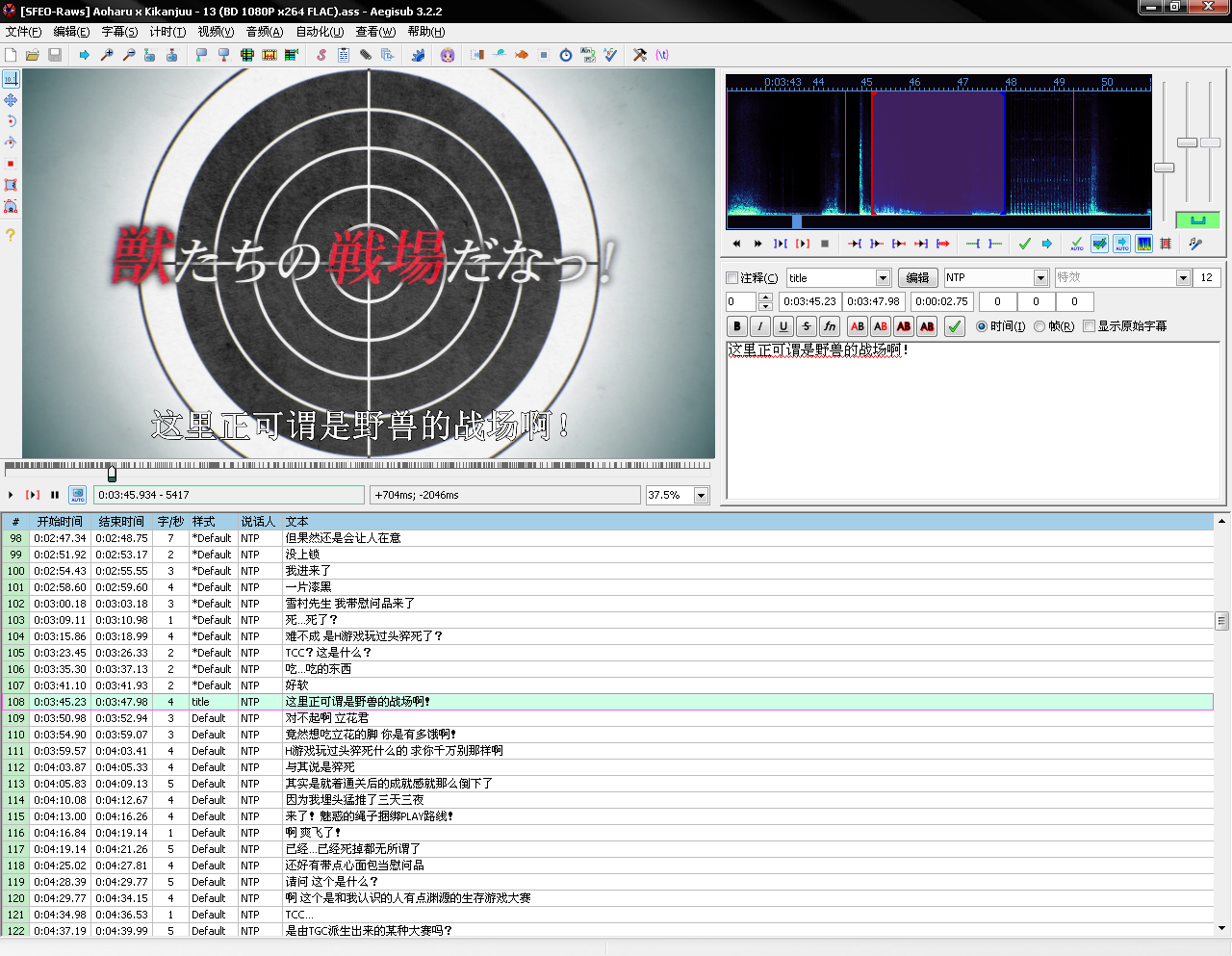Increase the layer number with the spinner up arrow
The height and width of the screenshot is (956, 1232).
tap(765, 297)
